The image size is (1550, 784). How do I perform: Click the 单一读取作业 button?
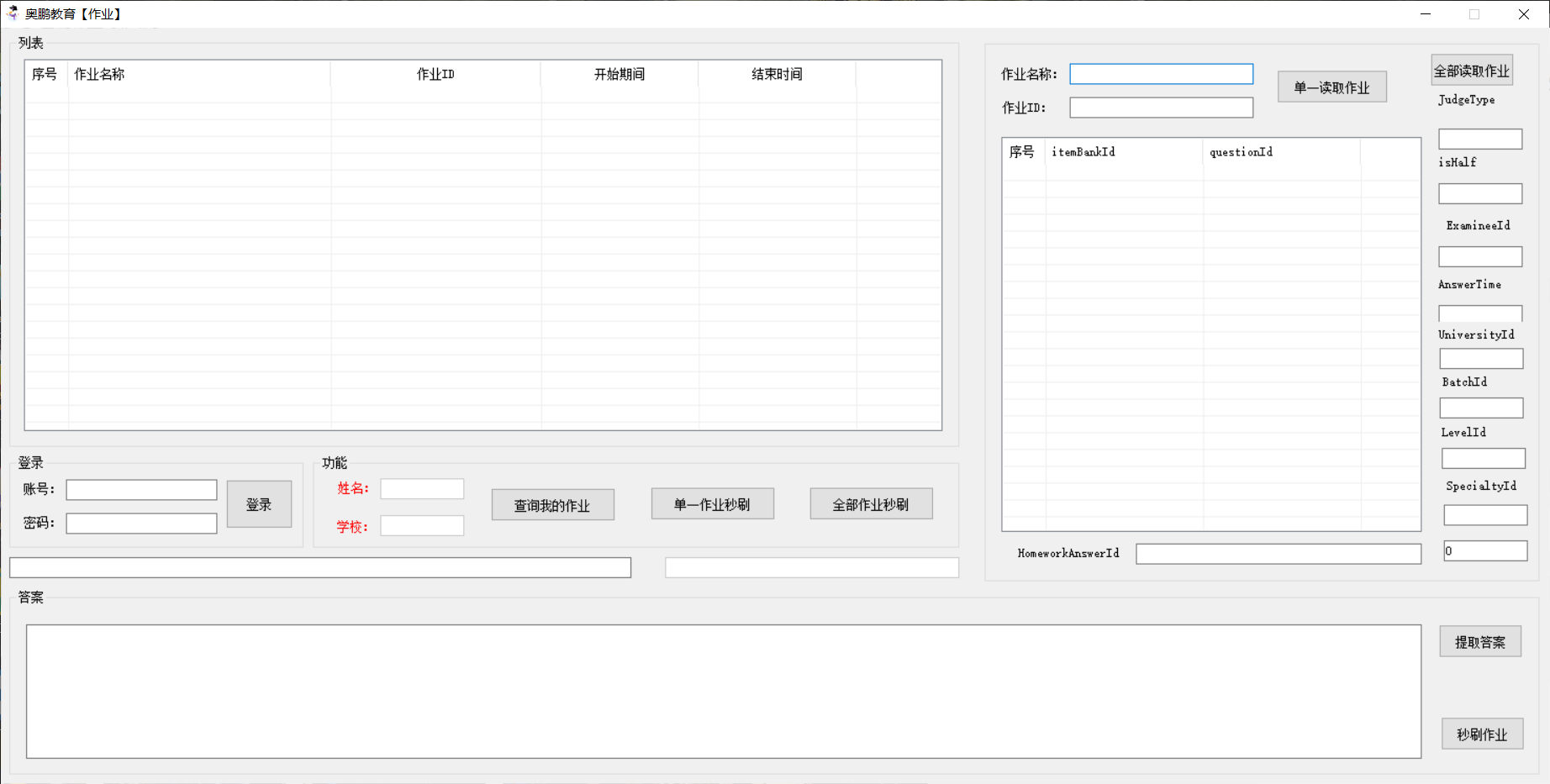[1331, 87]
